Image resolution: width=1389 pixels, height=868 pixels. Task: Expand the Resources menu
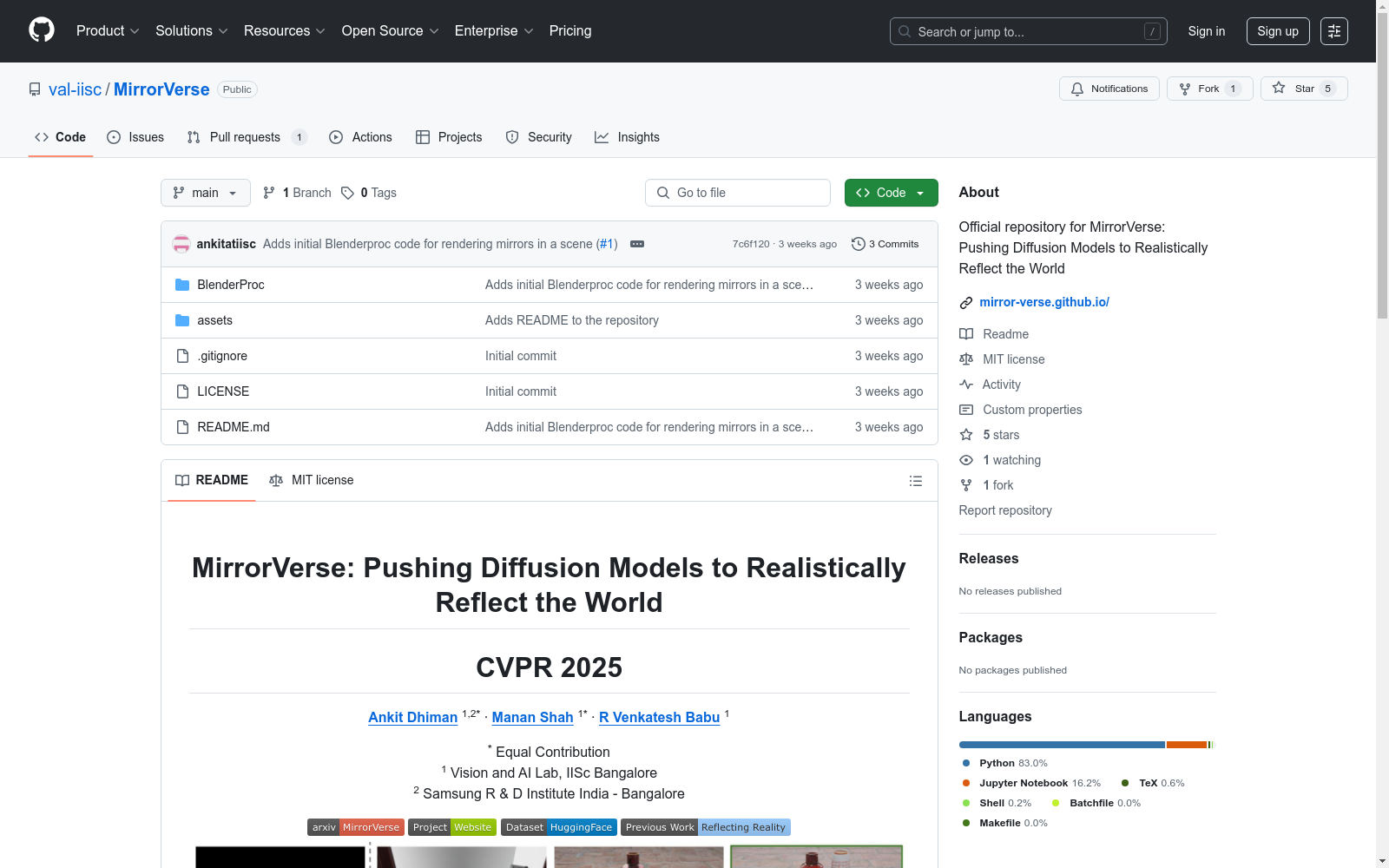tap(285, 31)
